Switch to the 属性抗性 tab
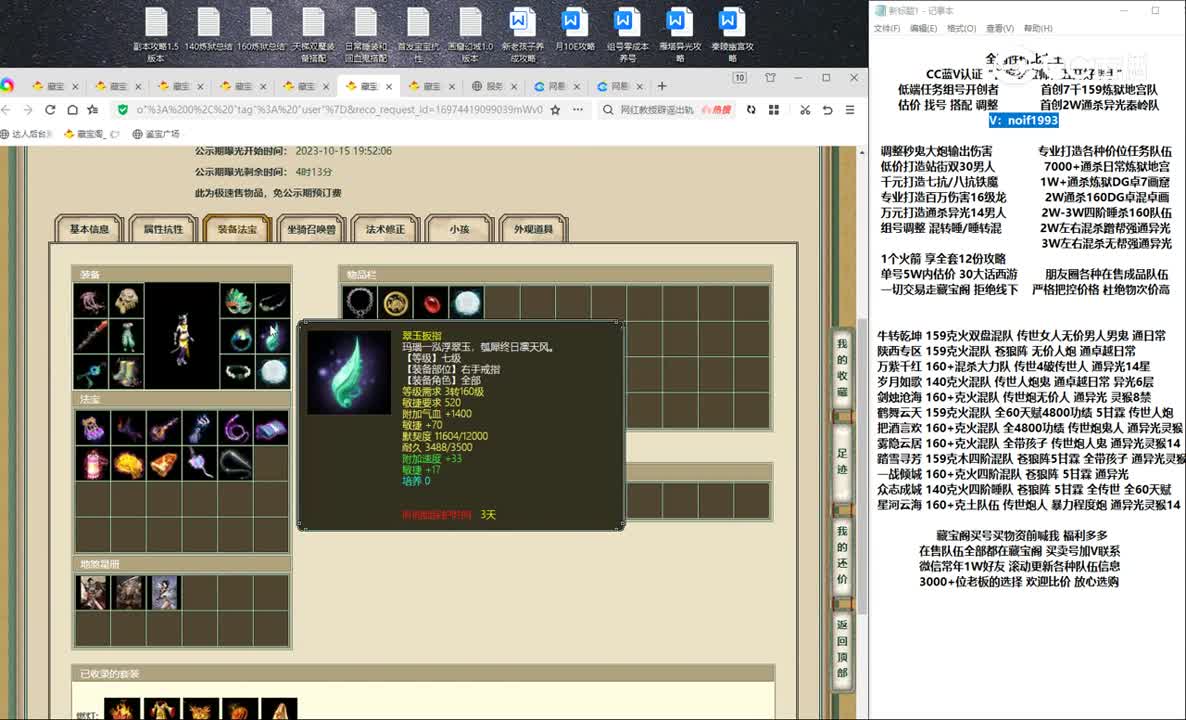Screen dimensions: 1186x720 pyautogui.click(x=163, y=228)
